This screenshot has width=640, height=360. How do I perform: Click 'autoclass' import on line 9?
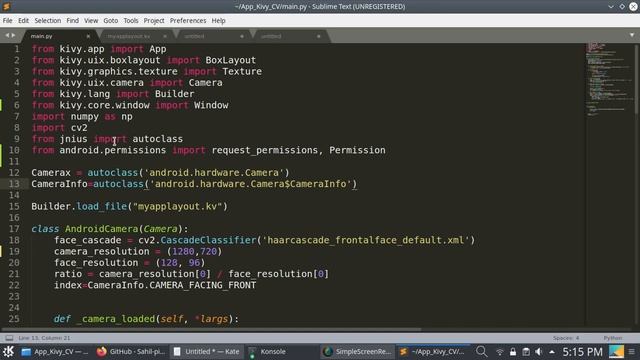click(x=158, y=139)
